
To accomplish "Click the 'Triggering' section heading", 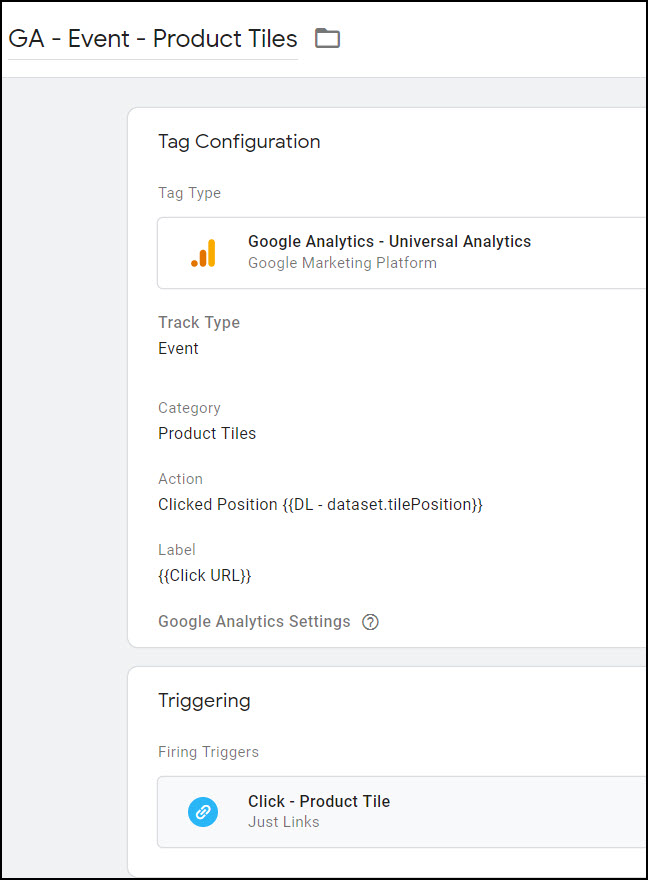I will coord(204,700).
